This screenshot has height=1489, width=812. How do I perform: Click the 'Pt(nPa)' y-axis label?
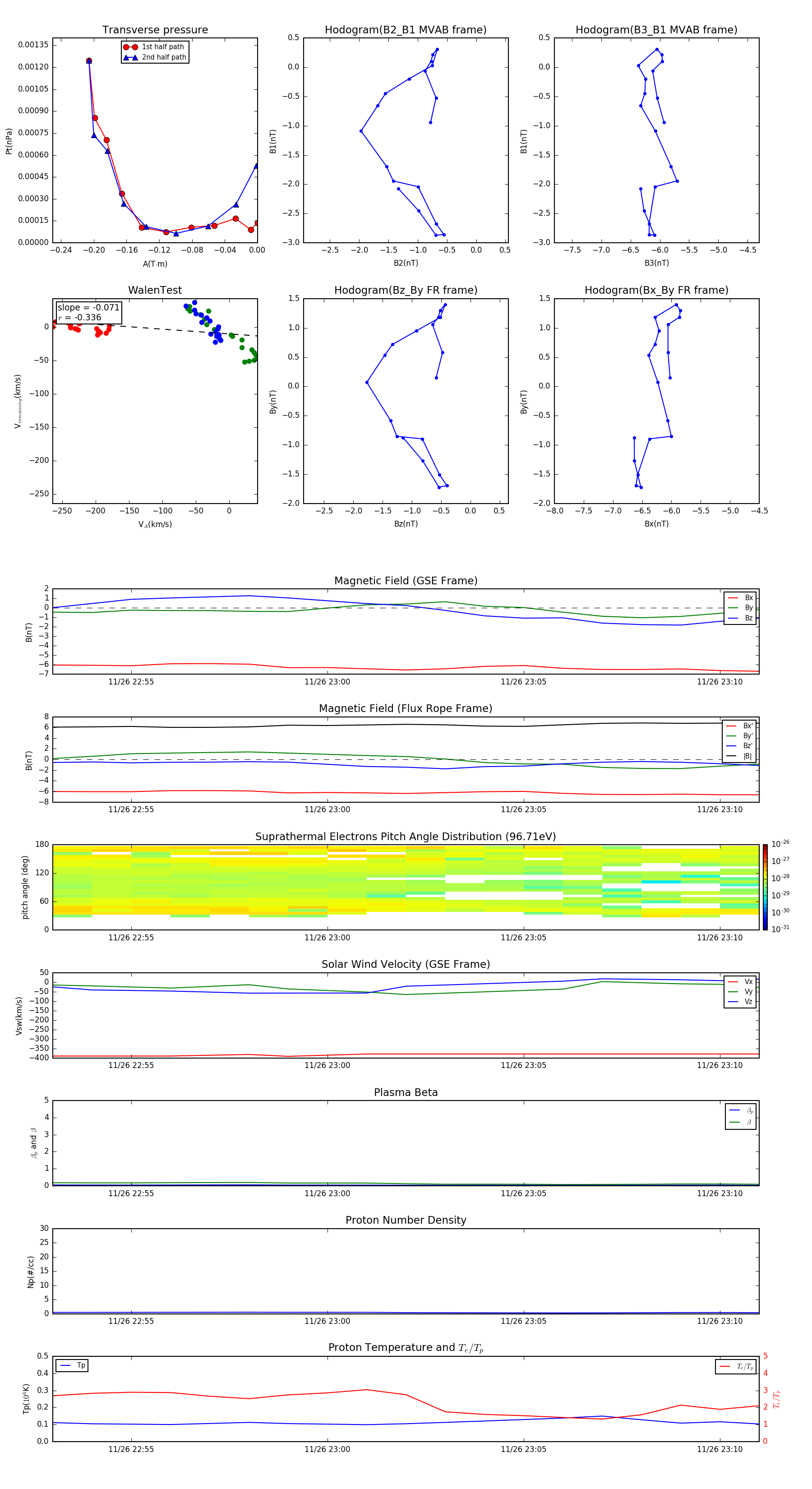(9, 141)
